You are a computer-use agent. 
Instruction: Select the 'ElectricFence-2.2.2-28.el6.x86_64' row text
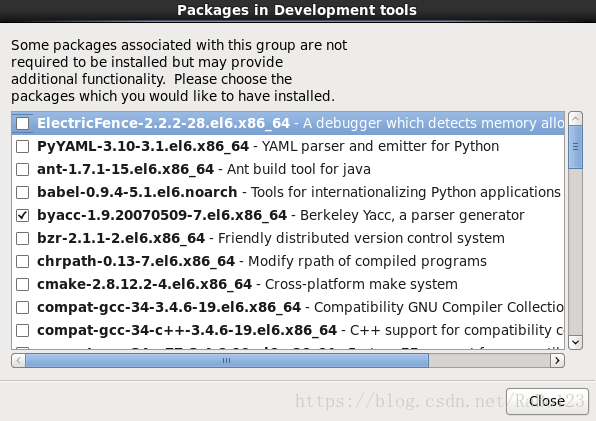[163, 123]
